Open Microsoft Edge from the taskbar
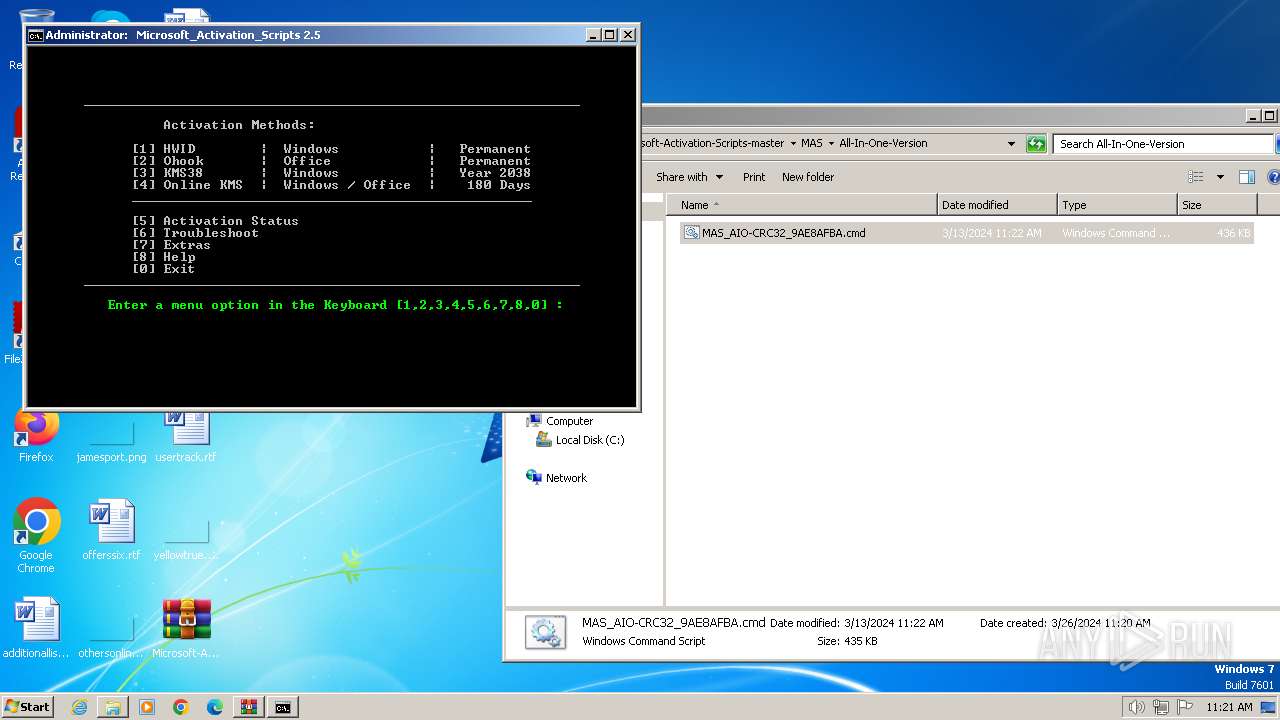1280x720 pixels. point(215,707)
